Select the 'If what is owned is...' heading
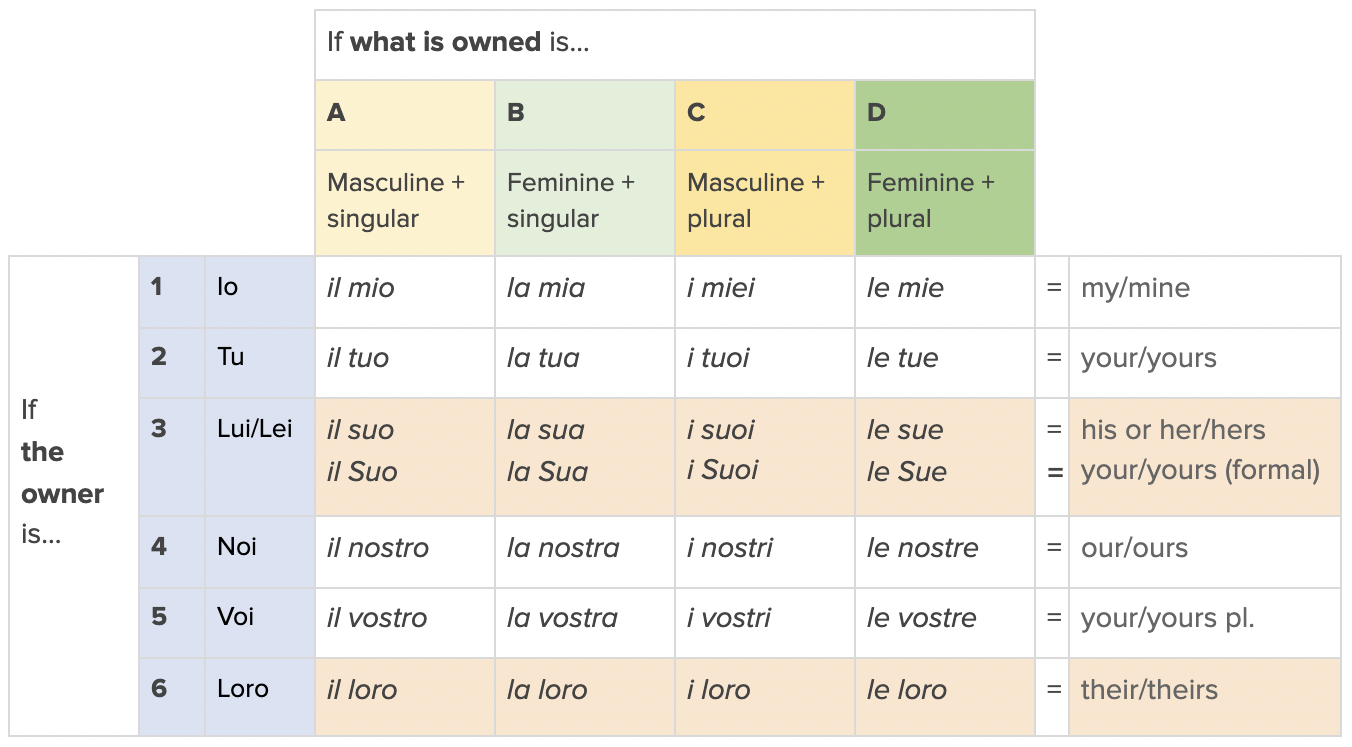 coord(458,44)
